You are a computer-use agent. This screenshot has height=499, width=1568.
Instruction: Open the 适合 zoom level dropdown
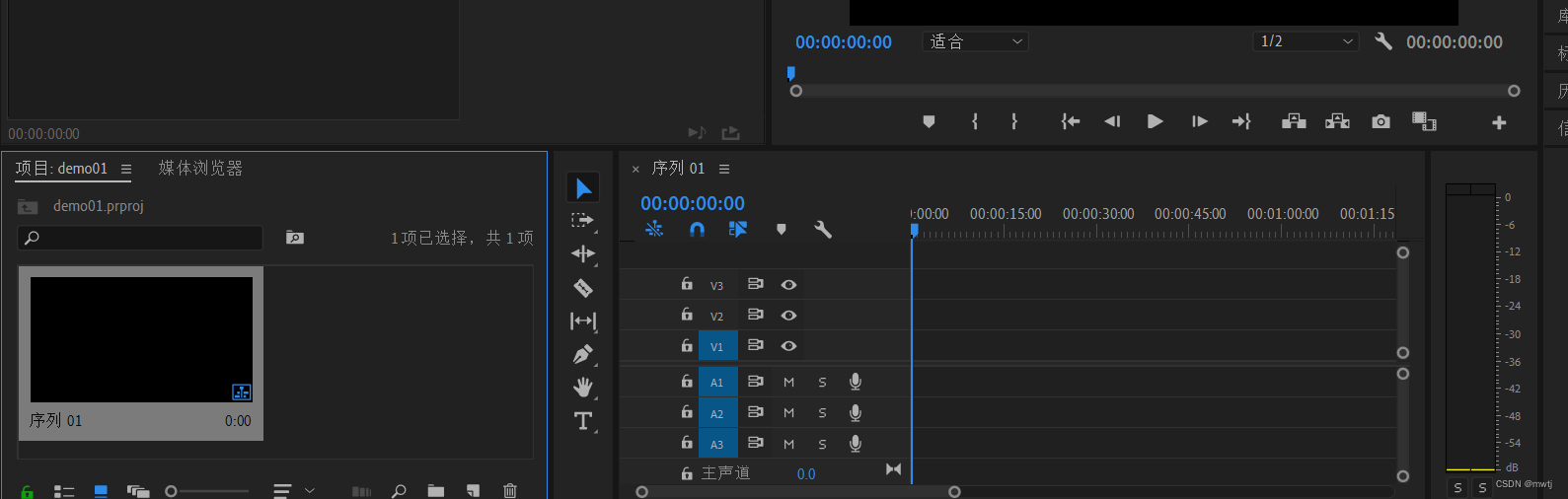(975, 41)
